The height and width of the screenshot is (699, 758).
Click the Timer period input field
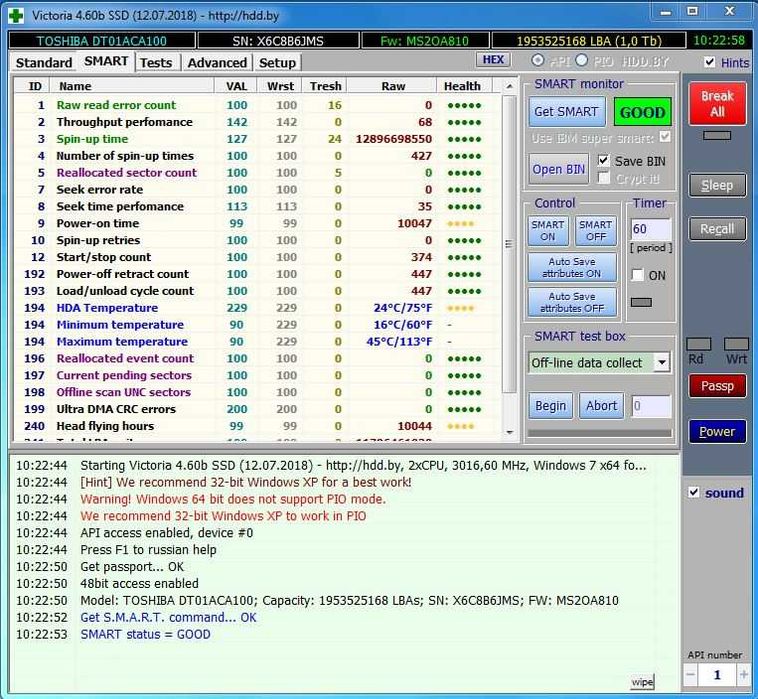(x=650, y=229)
